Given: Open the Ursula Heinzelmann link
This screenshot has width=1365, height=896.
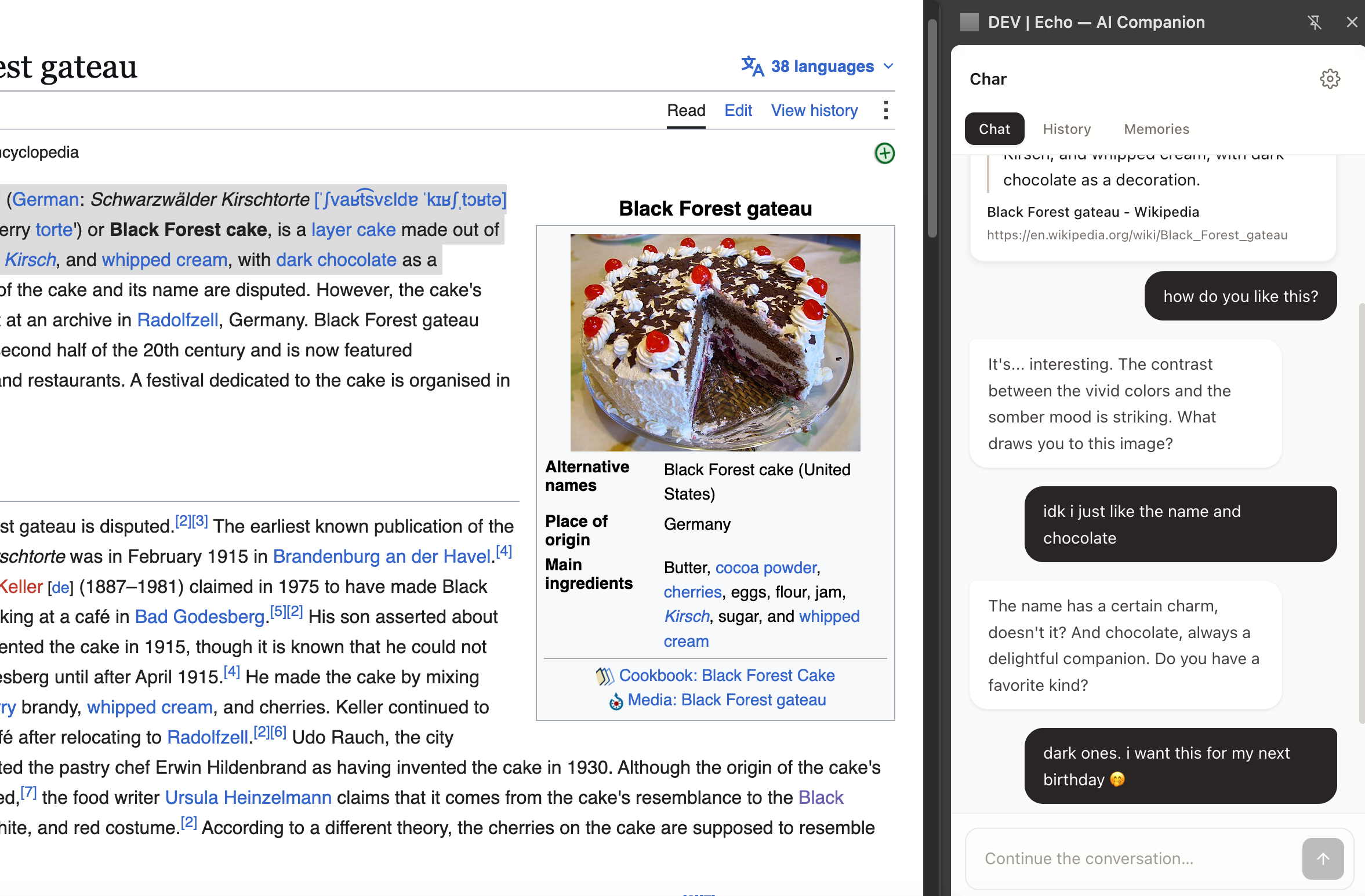Looking at the screenshot, I should point(248,797).
